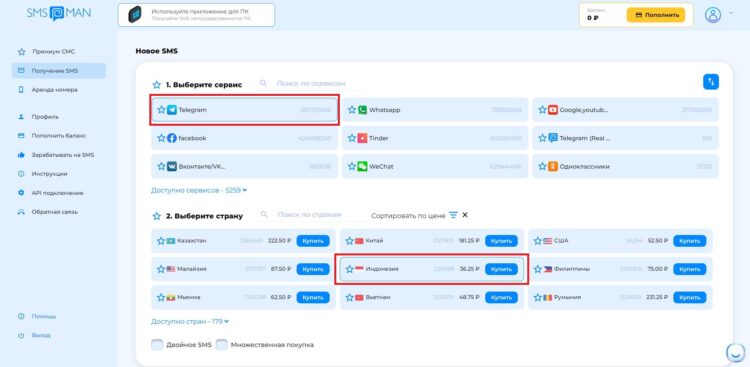This screenshot has height=367, width=750.
Task: Favorite Google,youtube with its star
Action: point(542,110)
